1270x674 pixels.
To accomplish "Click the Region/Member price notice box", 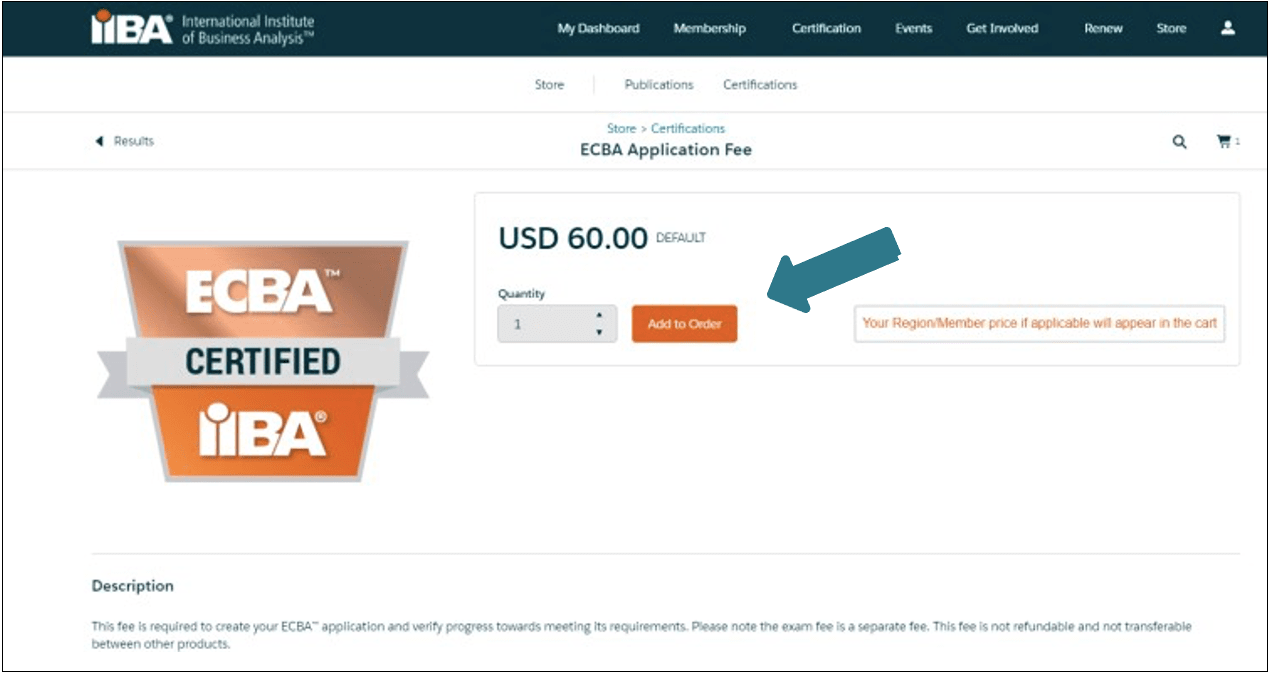I will 1040,323.
